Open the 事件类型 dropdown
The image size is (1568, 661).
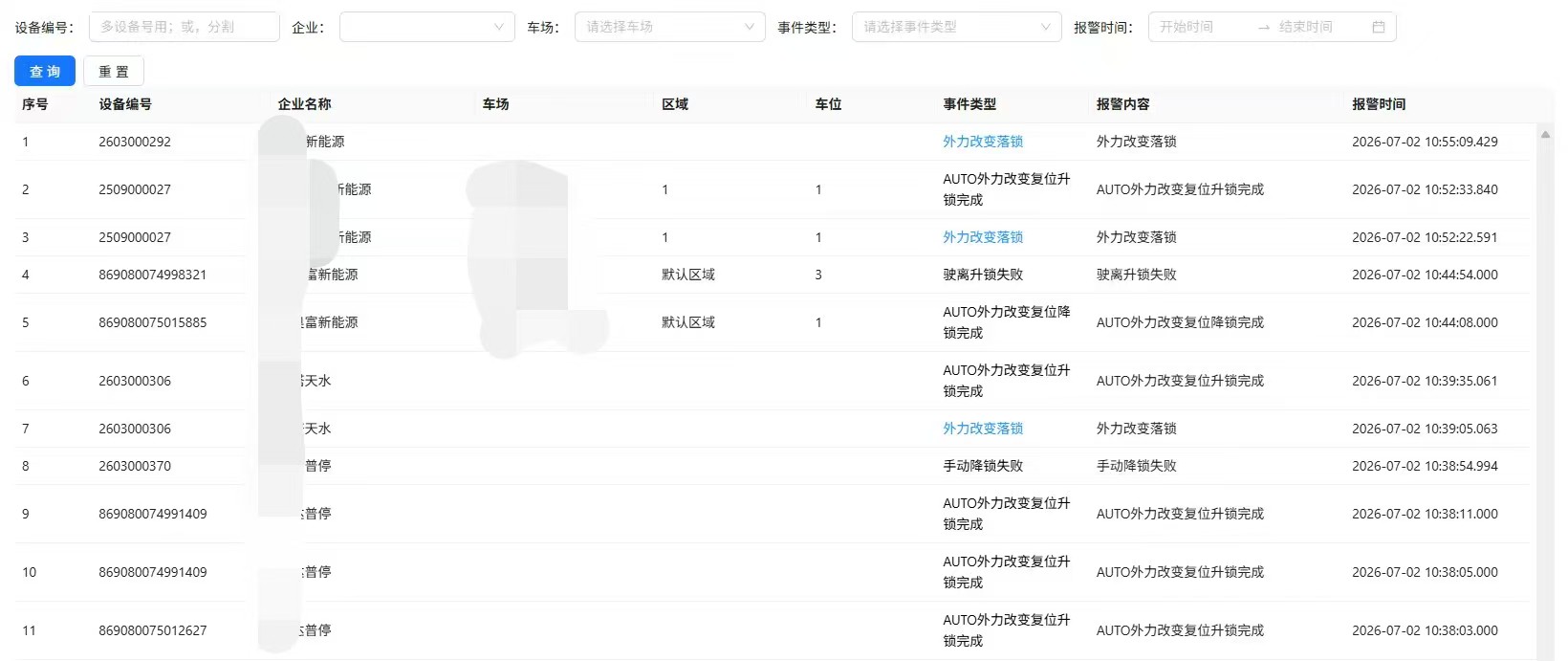[956, 27]
